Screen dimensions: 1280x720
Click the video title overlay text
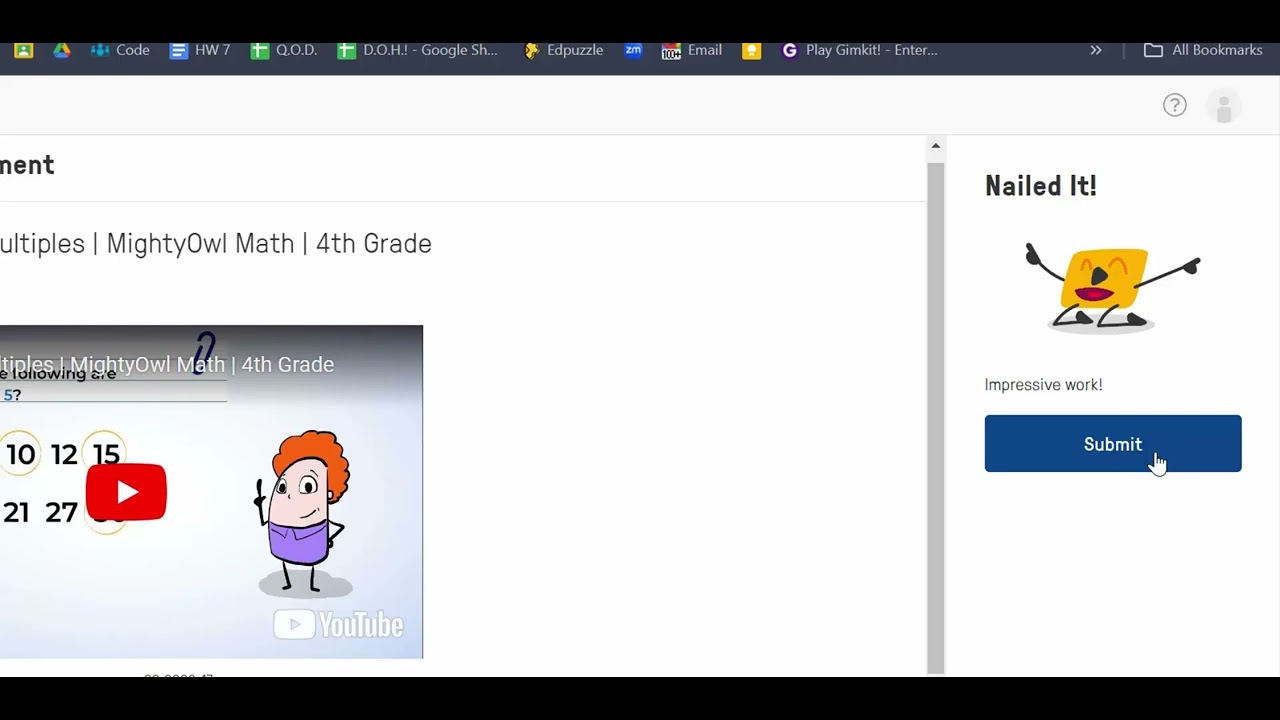click(167, 364)
